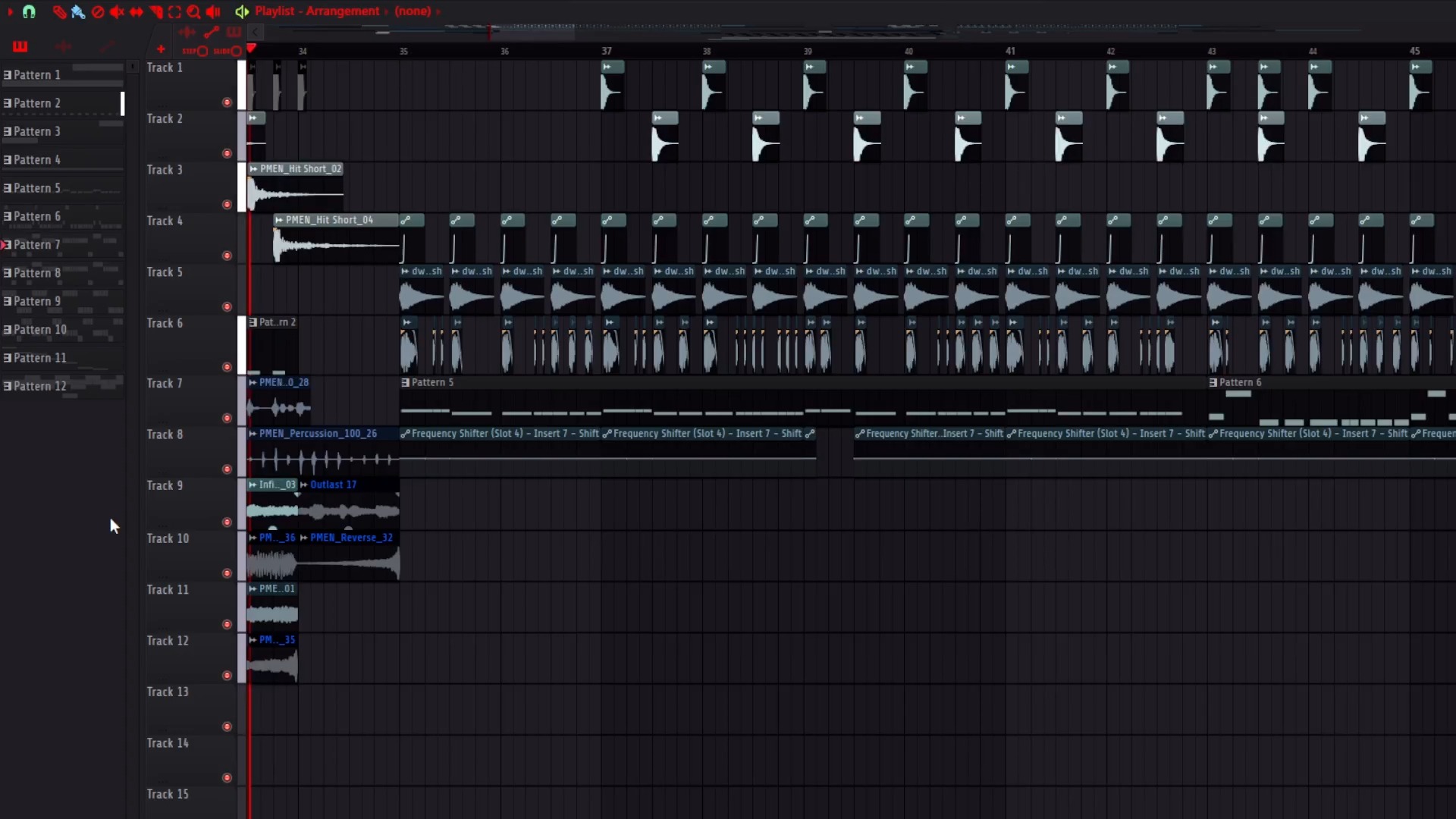1456x819 pixels.
Task: Show automation clips in the picker panel
Action: [108, 47]
